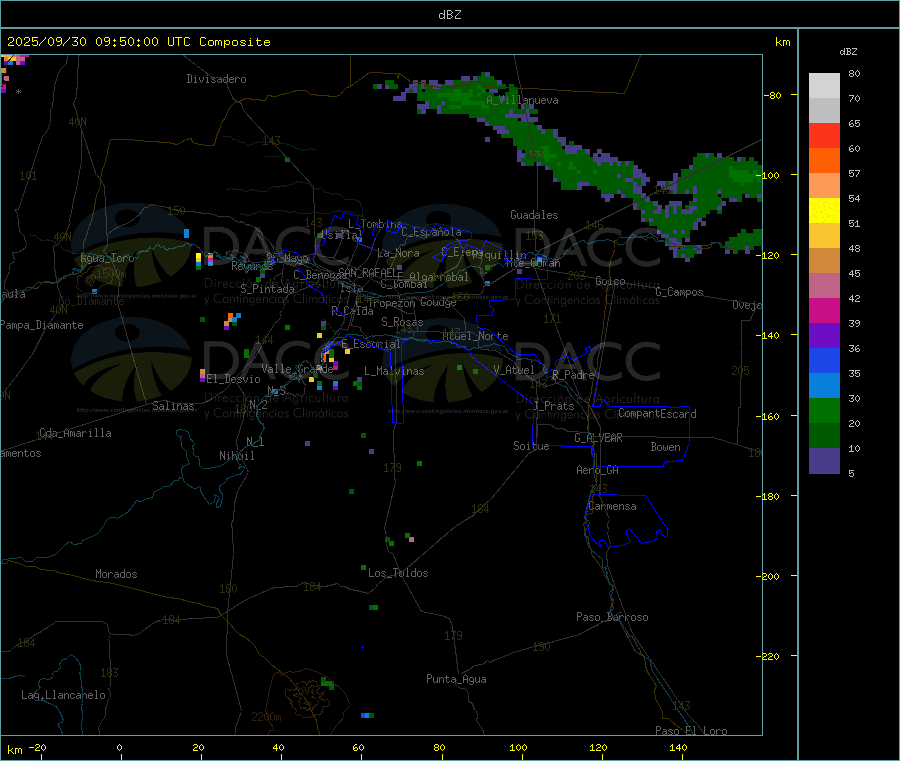Click the Morados label
Viewport: 900px width, 761px height.
click(x=116, y=574)
